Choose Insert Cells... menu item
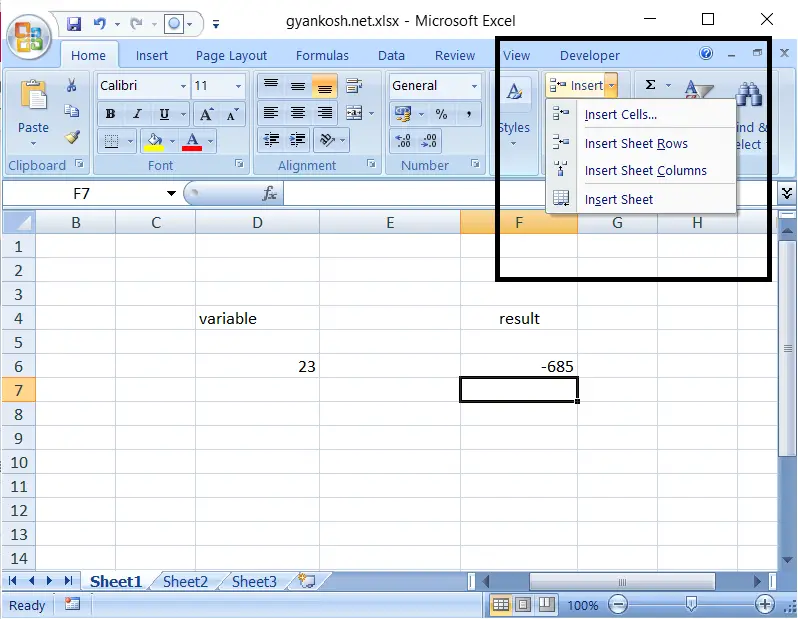Viewport: 798px width, 619px height. (x=641, y=115)
